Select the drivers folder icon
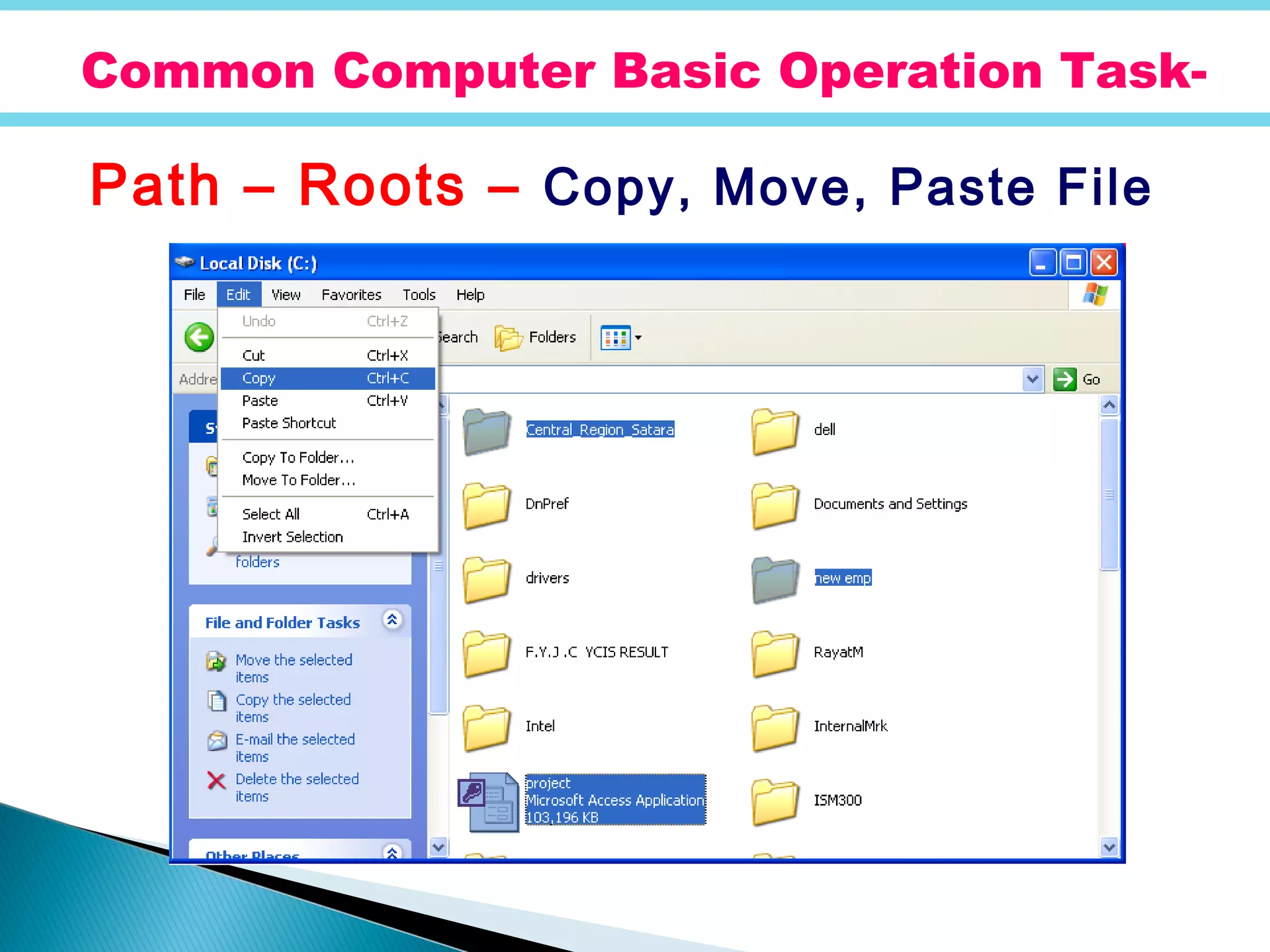Screen dimensions: 1270x952 (x=487, y=579)
